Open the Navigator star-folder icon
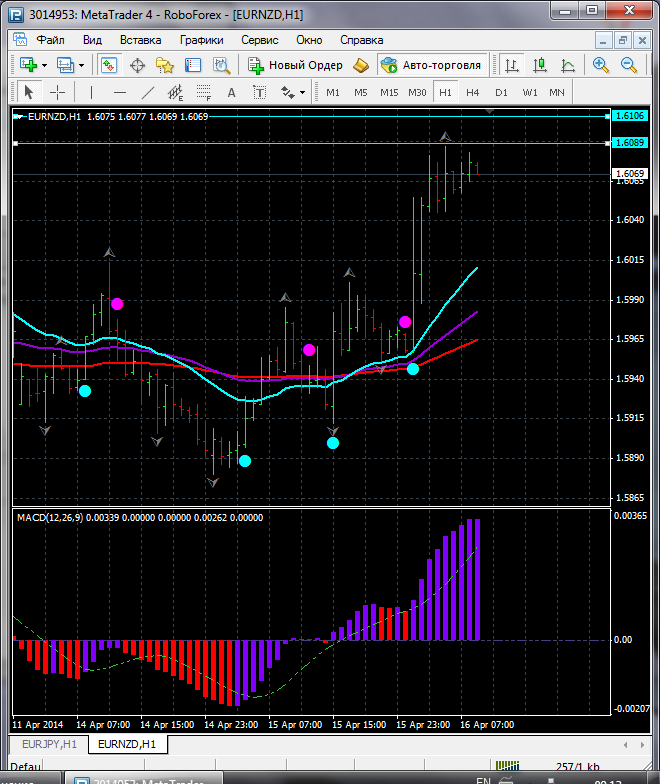The width and height of the screenshot is (660, 784). [x=165, y=65]
